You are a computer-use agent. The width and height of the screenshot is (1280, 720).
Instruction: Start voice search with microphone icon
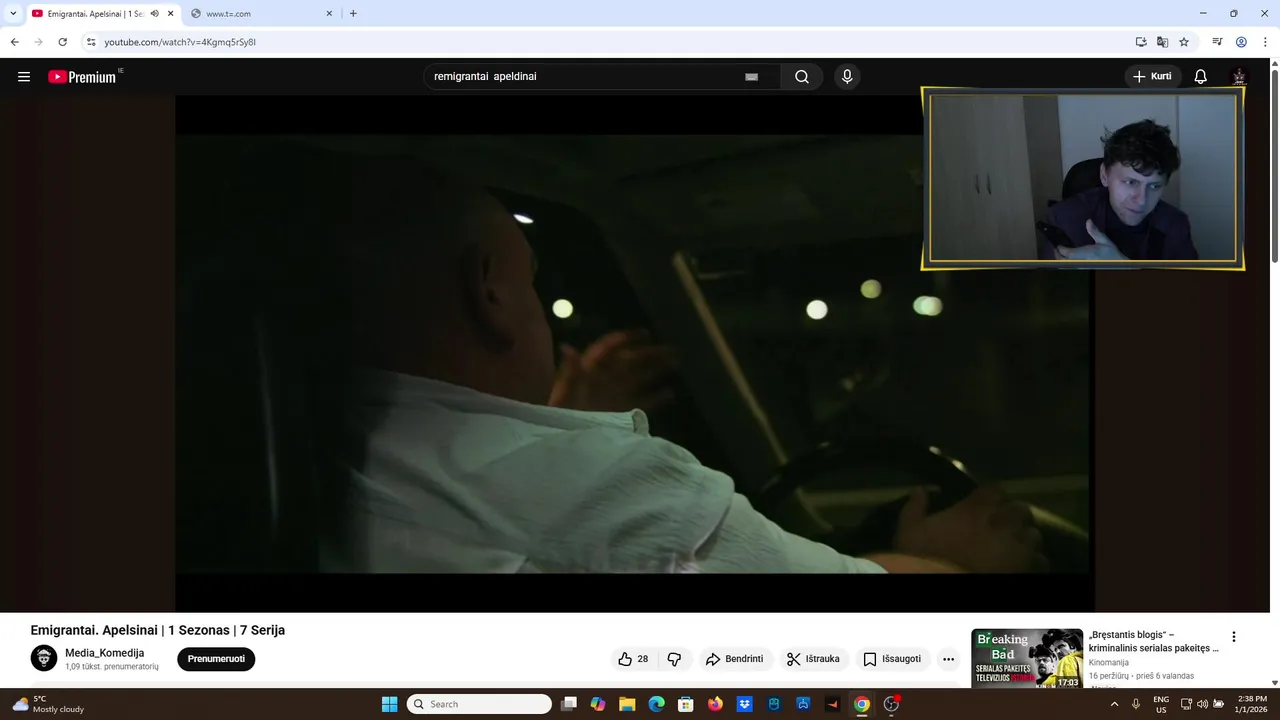coord(847,77)
